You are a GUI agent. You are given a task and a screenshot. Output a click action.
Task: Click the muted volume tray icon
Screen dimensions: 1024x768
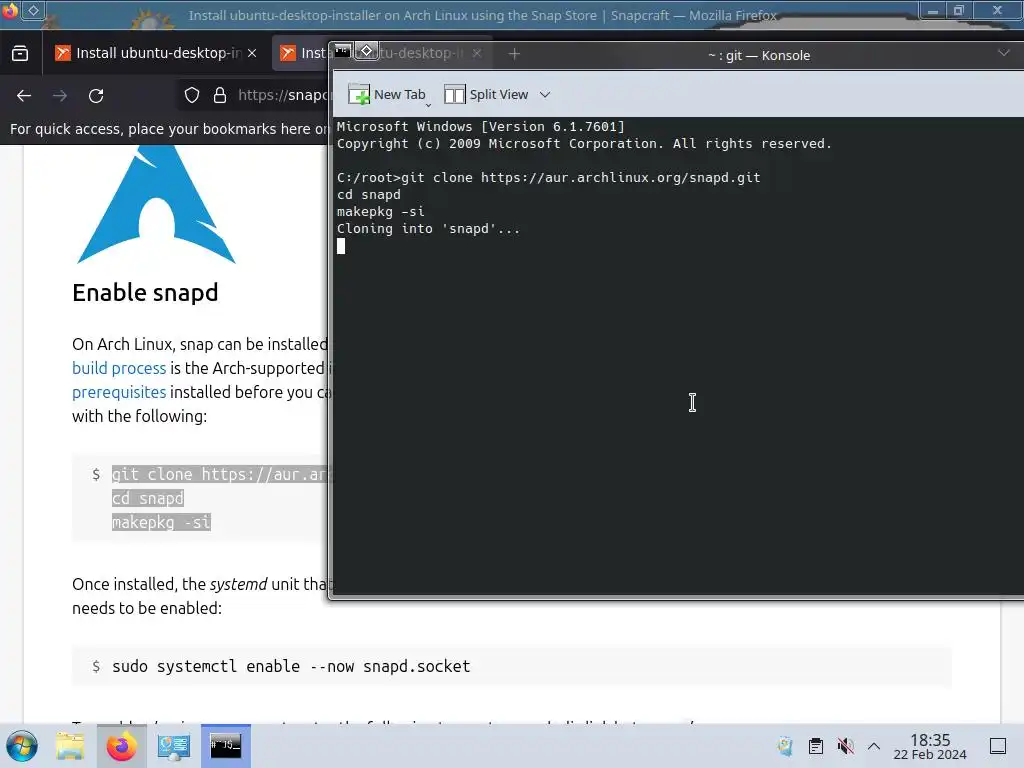tap(845, 746)
